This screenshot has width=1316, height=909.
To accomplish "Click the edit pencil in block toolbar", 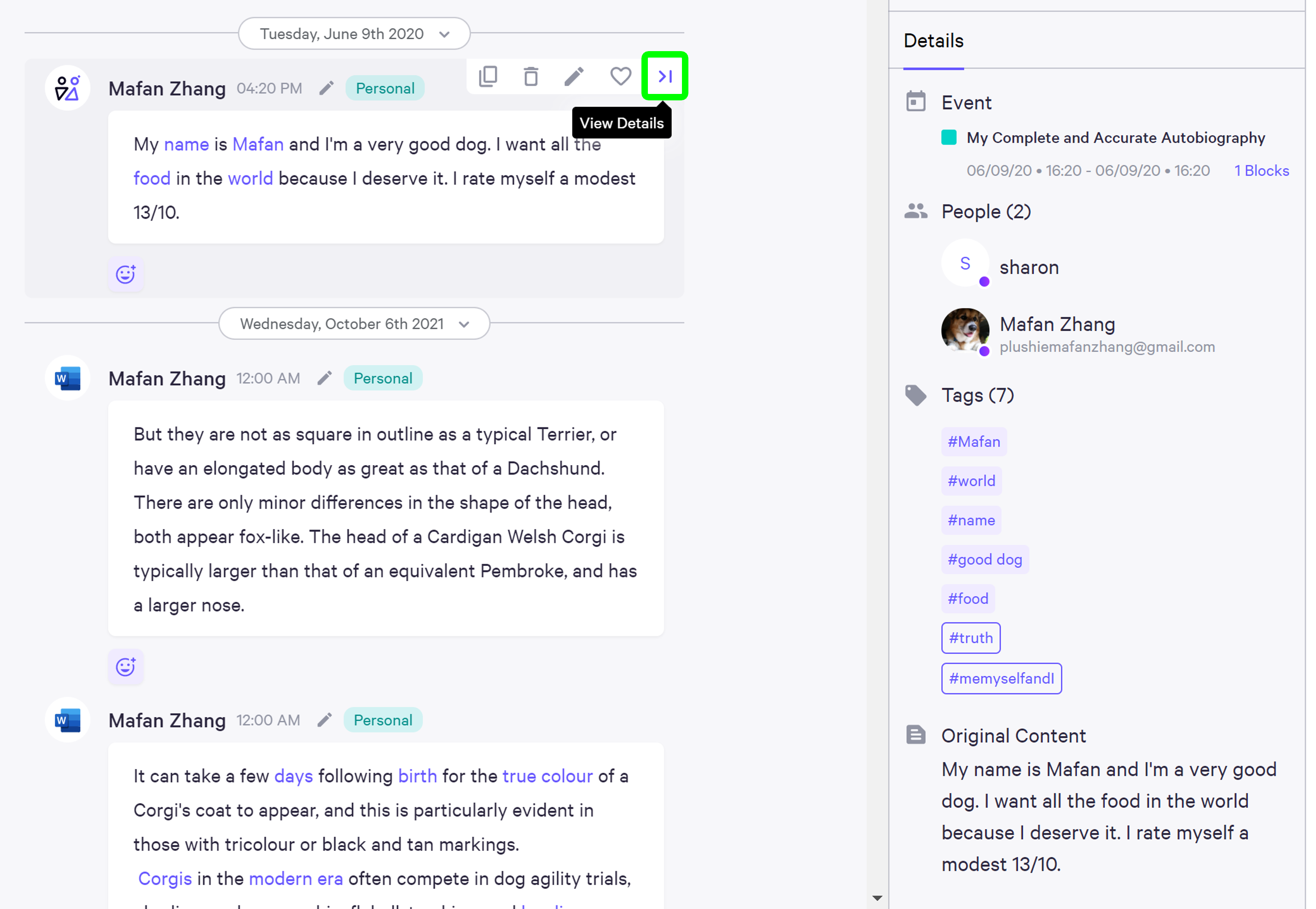I will [x=574, y=76].
